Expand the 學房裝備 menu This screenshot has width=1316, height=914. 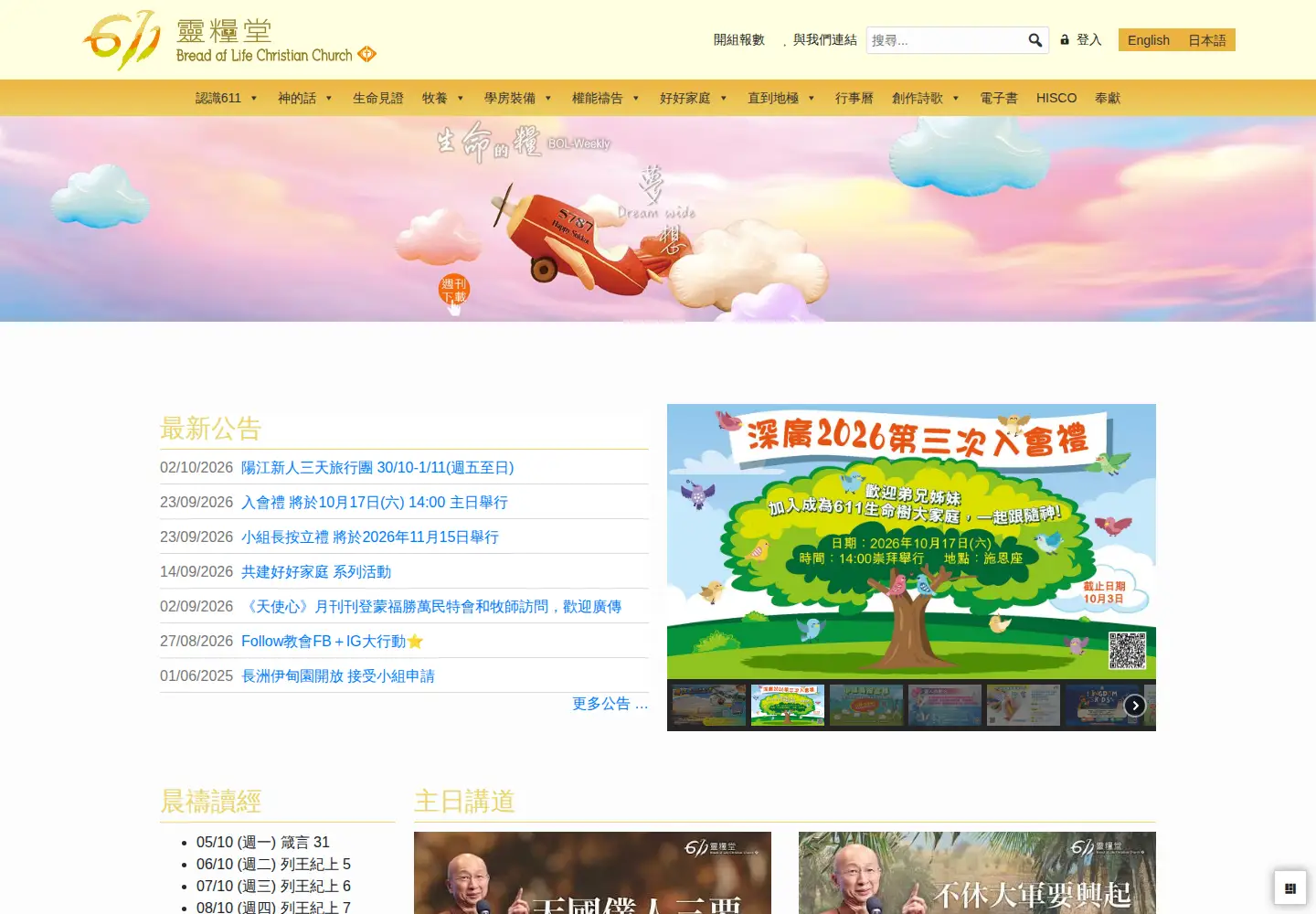point(518,98)
